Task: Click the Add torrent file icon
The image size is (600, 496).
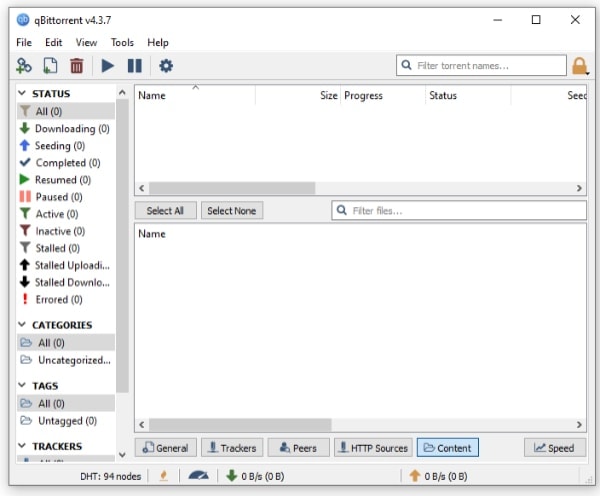Action: coord(50,65)
